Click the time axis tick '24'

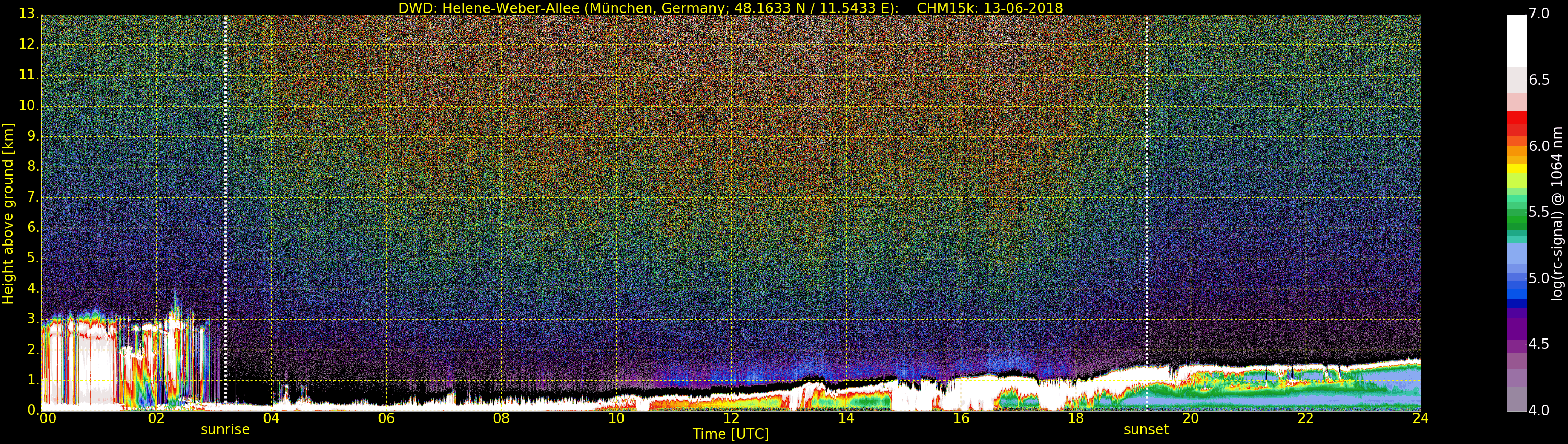click(1420, 418)
